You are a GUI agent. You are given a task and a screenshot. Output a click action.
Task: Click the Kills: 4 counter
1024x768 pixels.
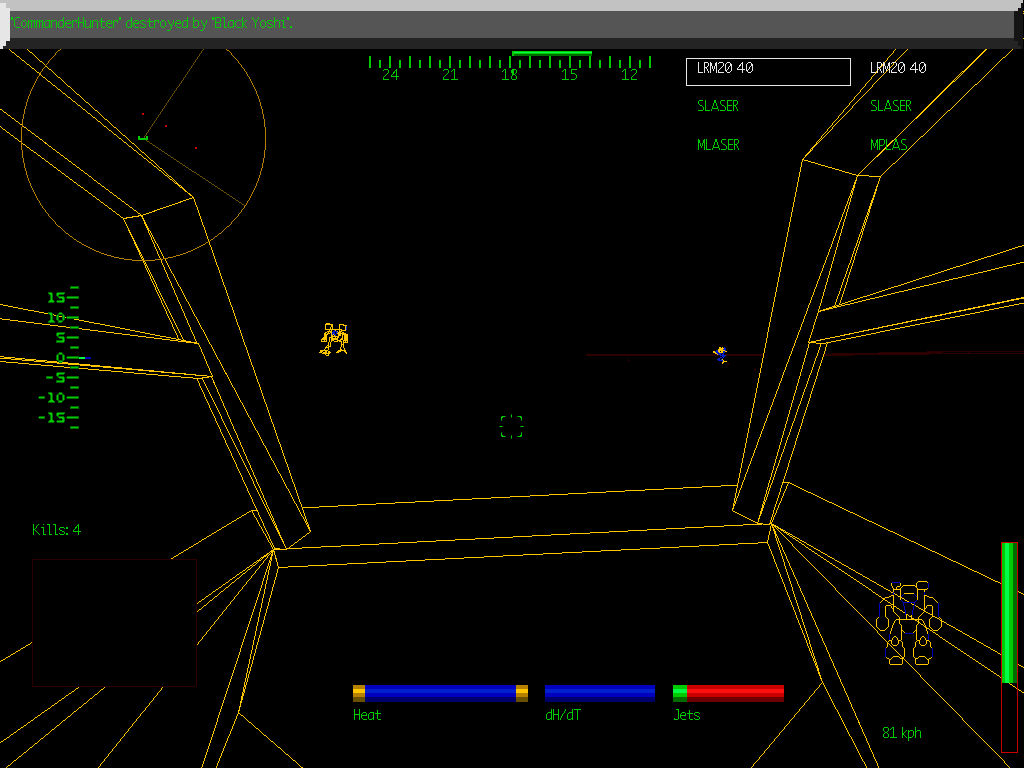pyautogui.click(x=56, y=530)
